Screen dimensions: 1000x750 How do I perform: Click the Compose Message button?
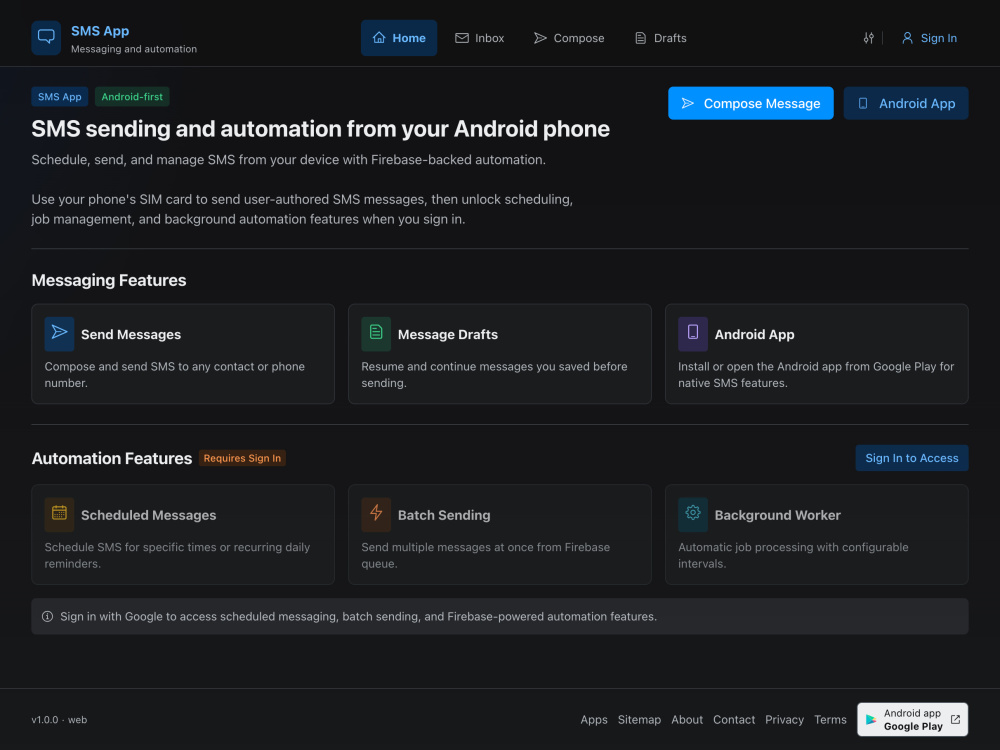pos(751,103)
